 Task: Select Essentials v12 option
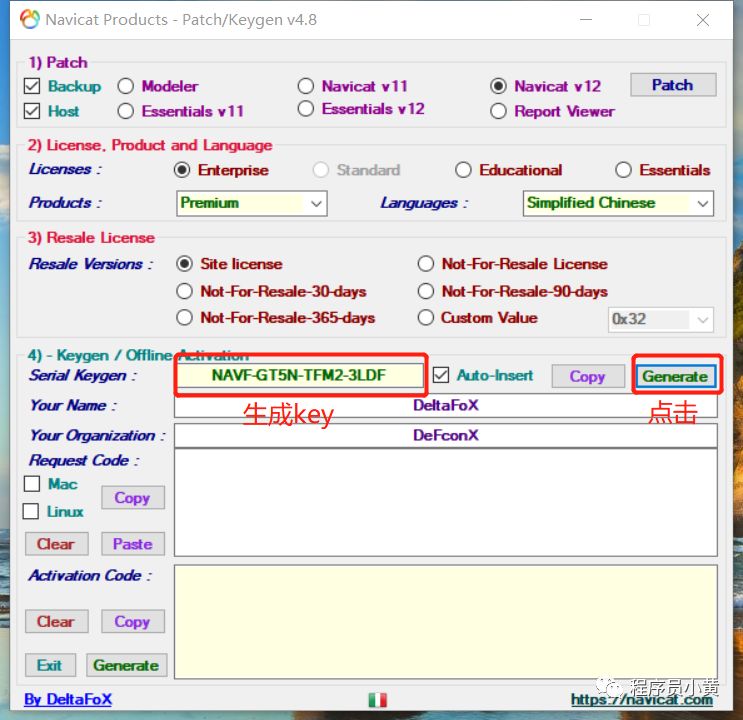point(306,109)
